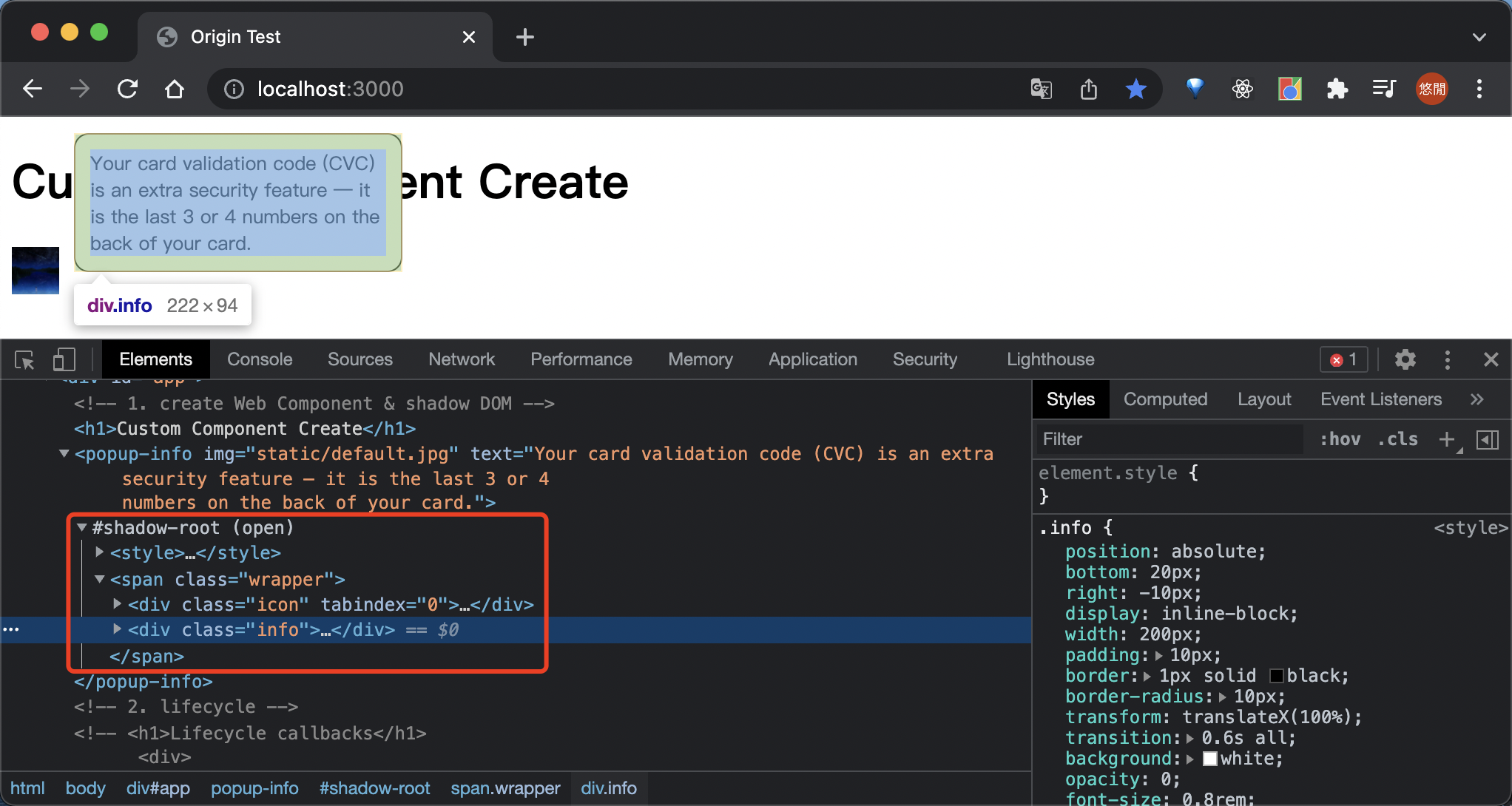This screenshot has height=806, width=1512.
Task: Open DevTools settings gear
Action: (x=1405, y=360)
